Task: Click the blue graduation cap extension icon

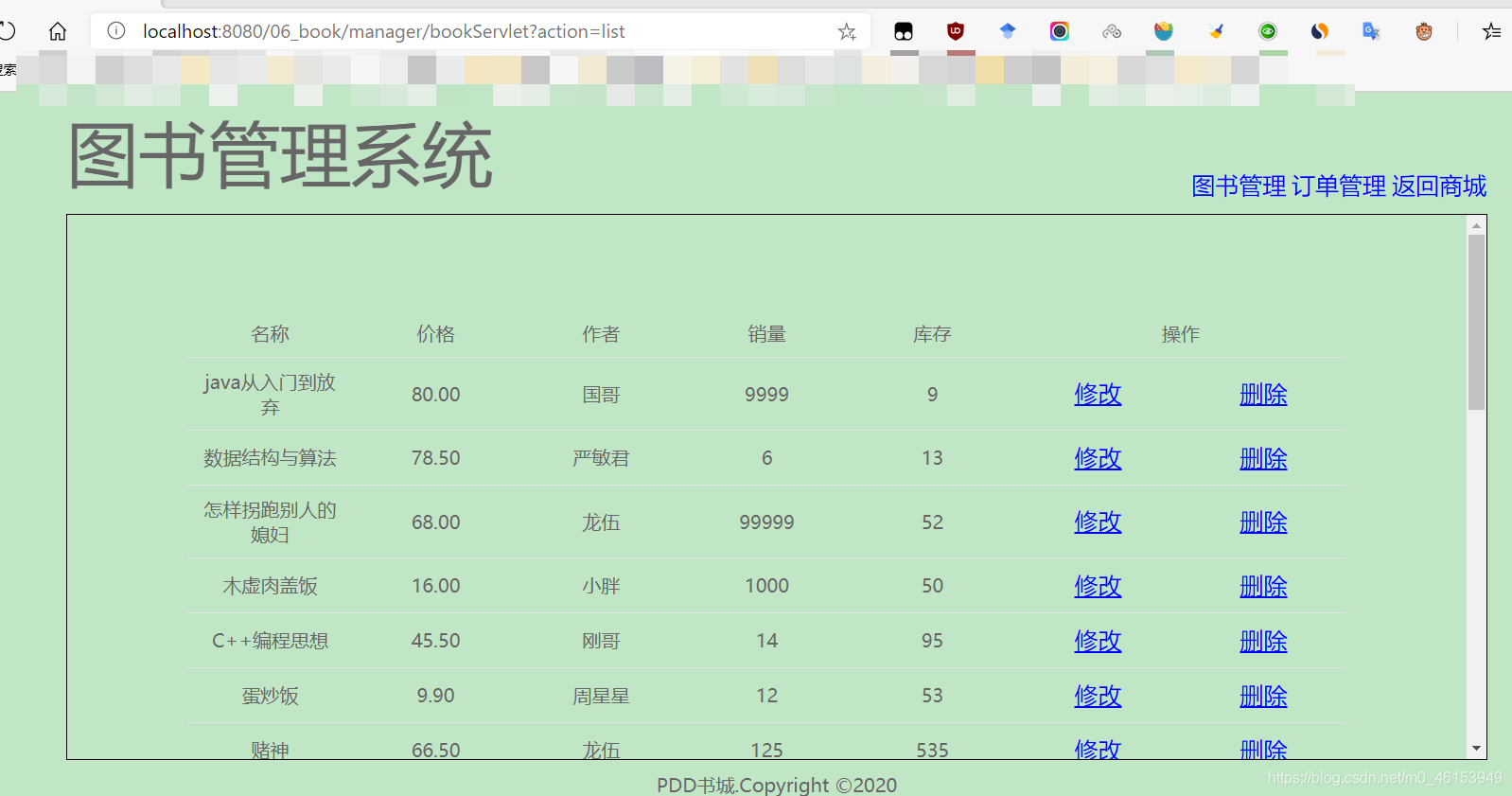Action: (x=1008, y=31)
